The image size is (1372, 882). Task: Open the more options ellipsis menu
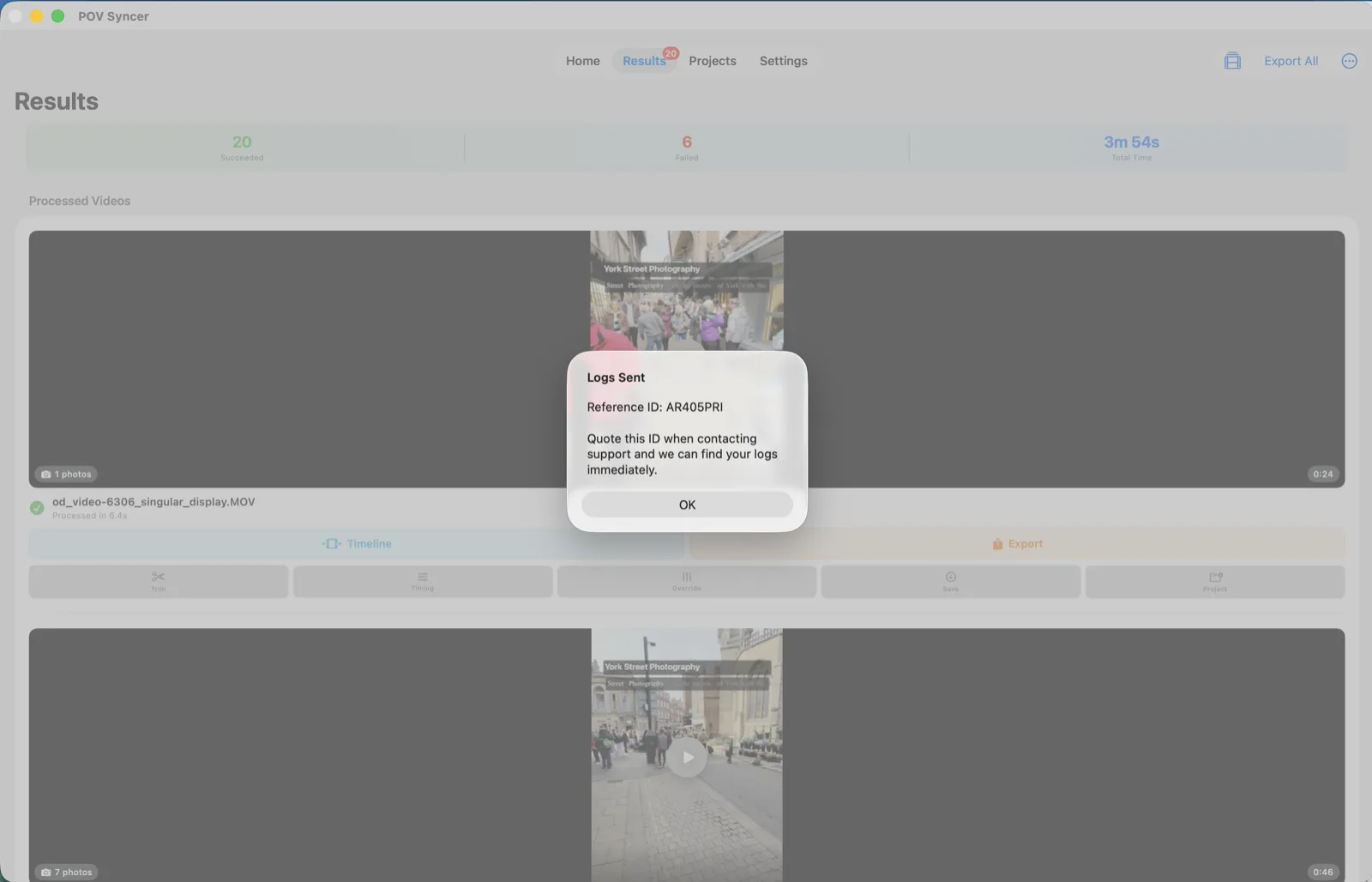tap(1349, 61)
